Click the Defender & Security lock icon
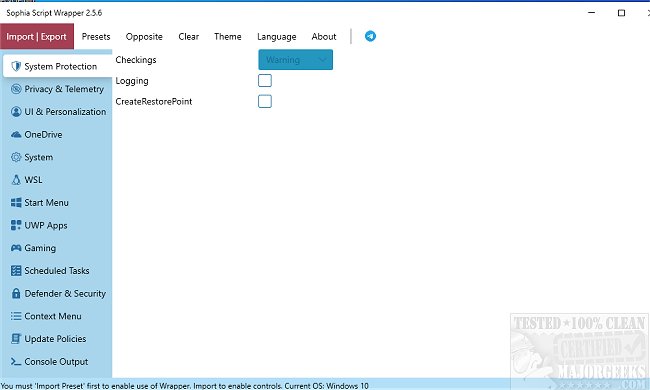650x390 pixels. click(x=16, y=293)
